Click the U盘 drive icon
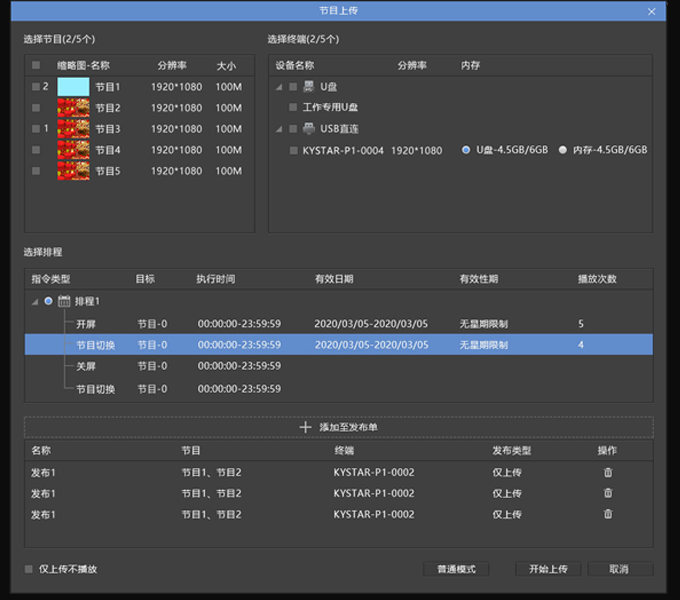Image resolution: width=680 pixels, height=600 pixels. 308,87
